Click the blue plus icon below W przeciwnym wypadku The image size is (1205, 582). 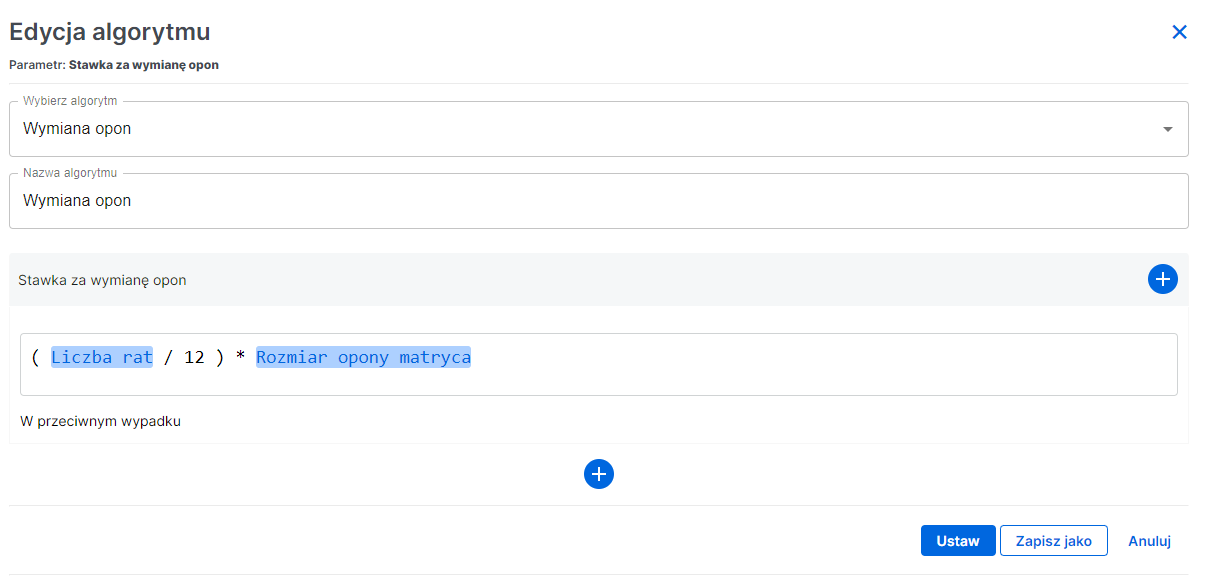point(599,473)
